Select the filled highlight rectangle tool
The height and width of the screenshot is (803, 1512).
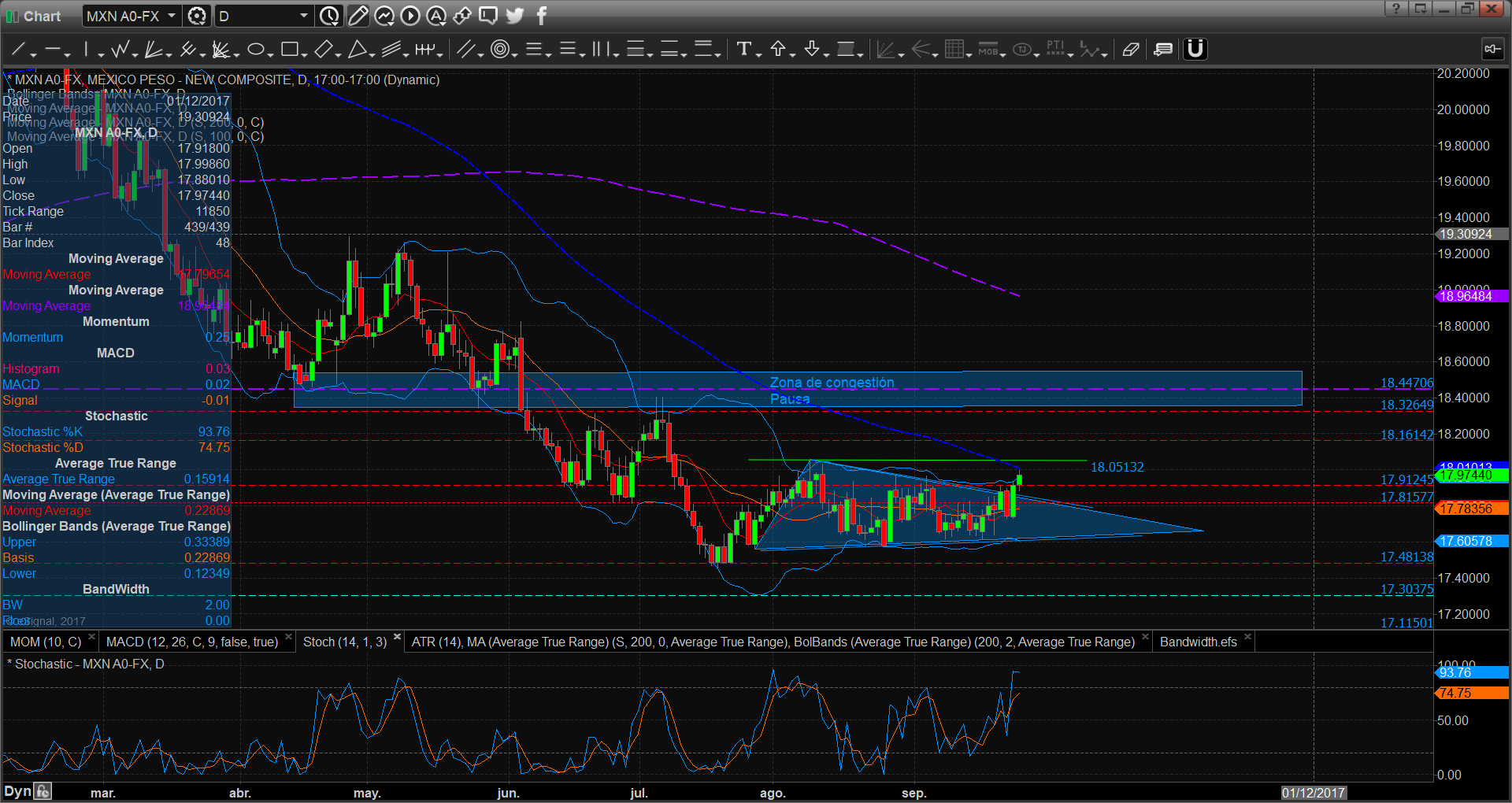846,50
